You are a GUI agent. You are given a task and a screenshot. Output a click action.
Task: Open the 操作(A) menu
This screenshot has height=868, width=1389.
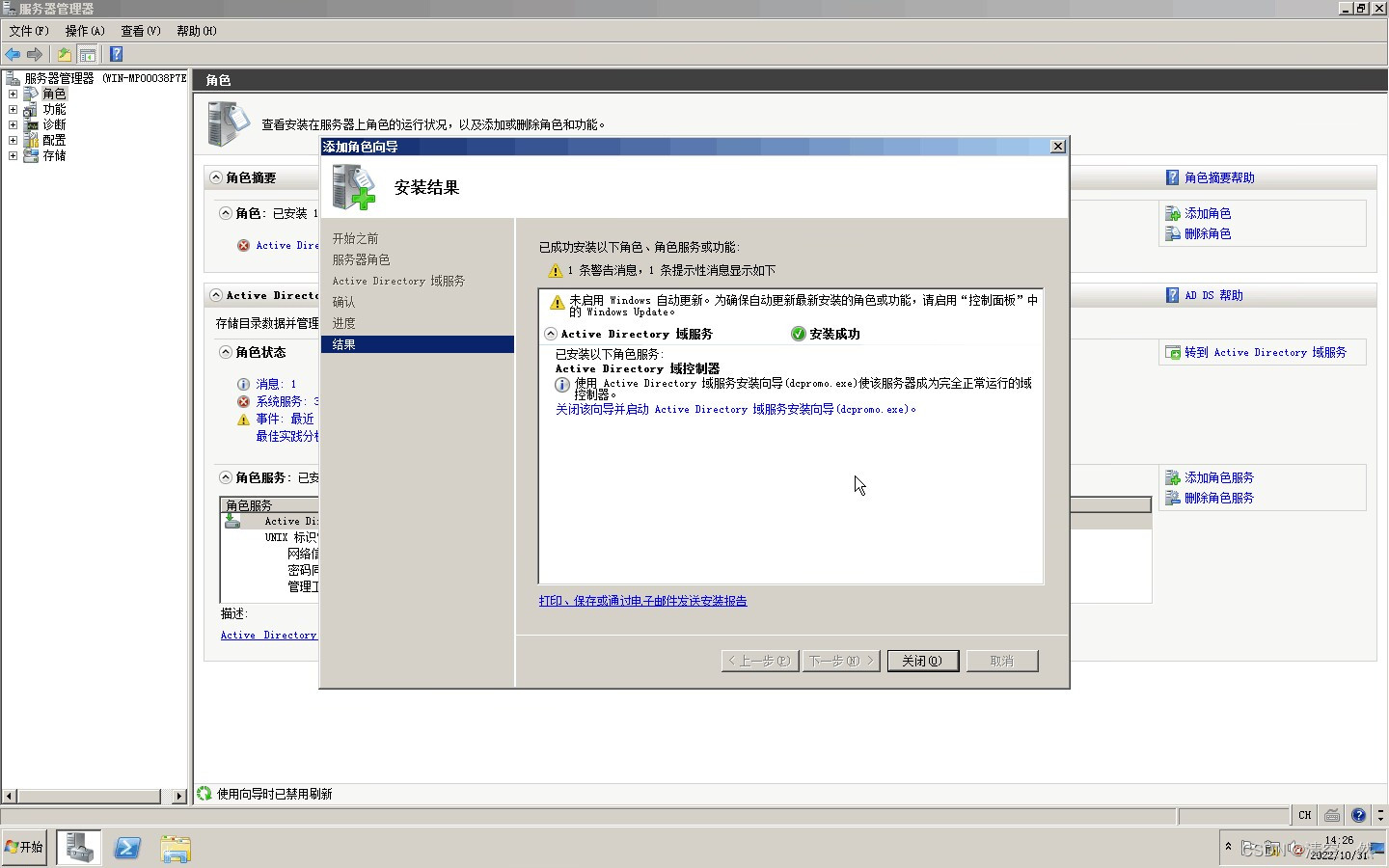point(85,31)
